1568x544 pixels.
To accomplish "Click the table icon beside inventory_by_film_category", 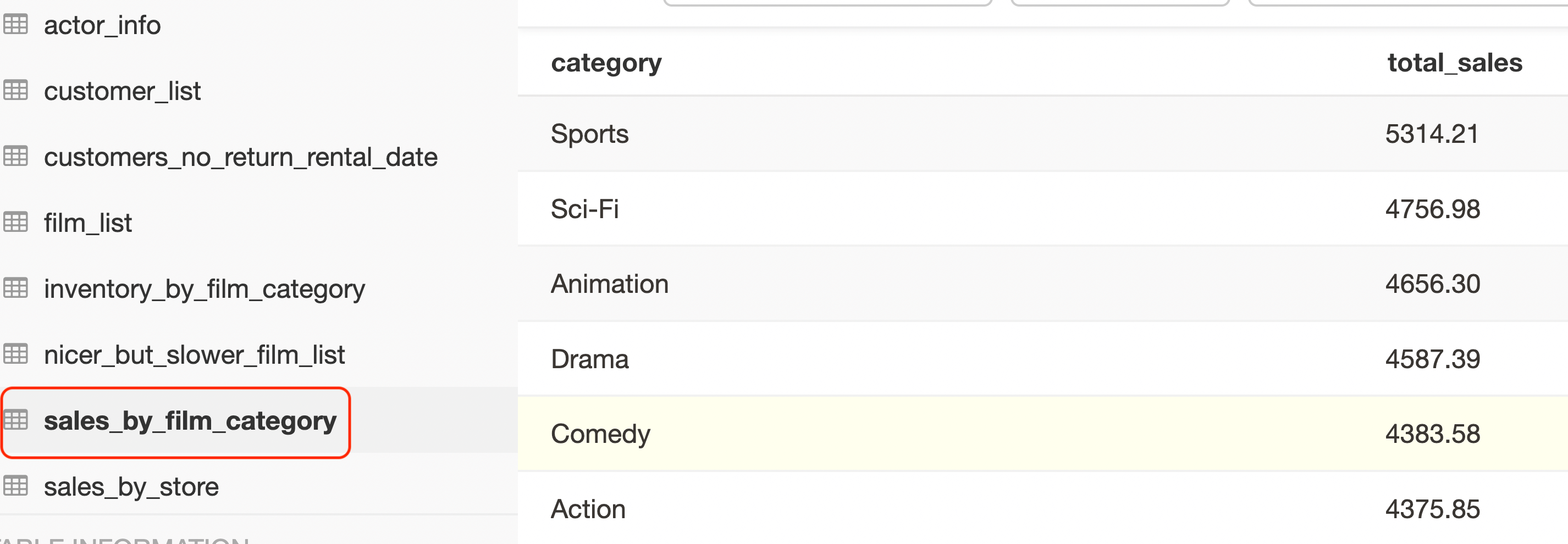I will [18, 288].
